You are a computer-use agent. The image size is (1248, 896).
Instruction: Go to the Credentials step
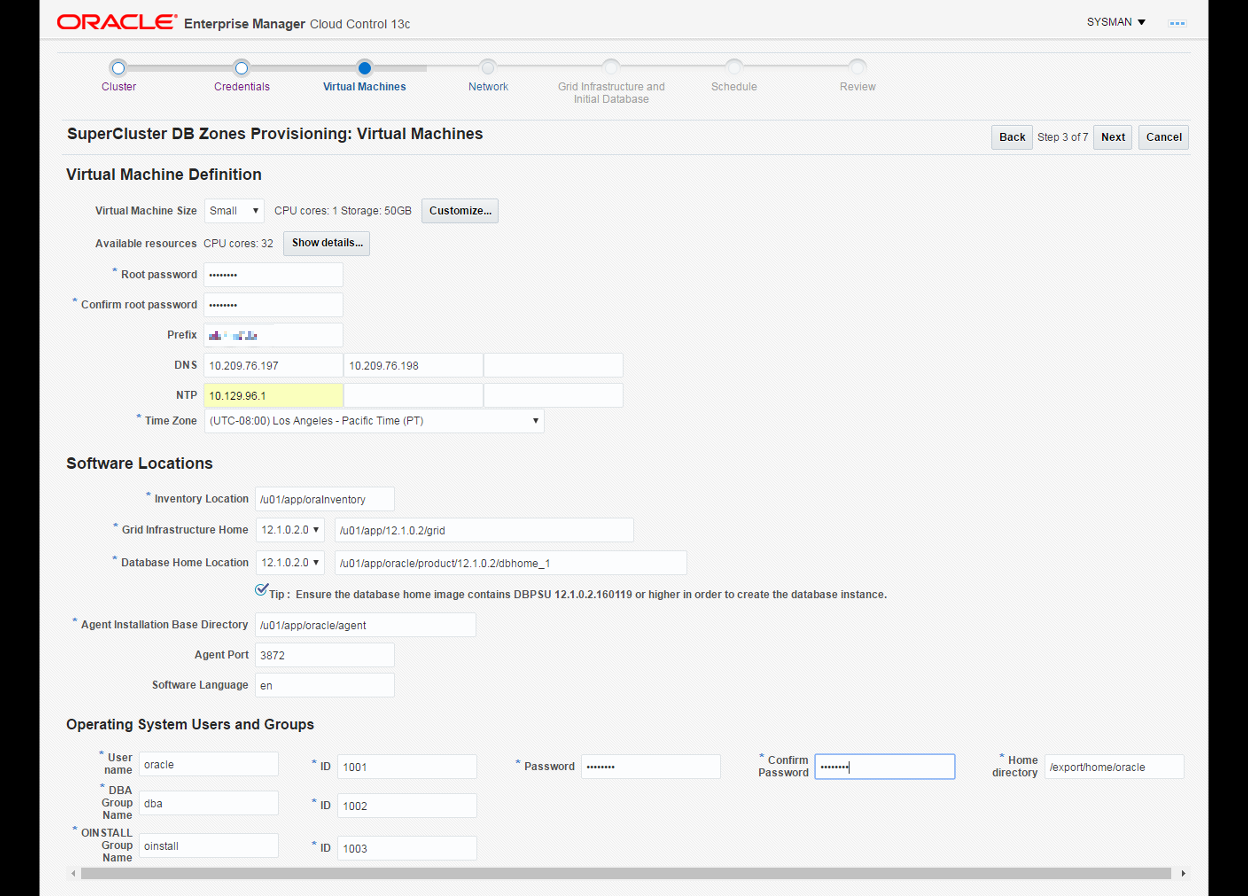pyautogui.click(x=242, y=87)
